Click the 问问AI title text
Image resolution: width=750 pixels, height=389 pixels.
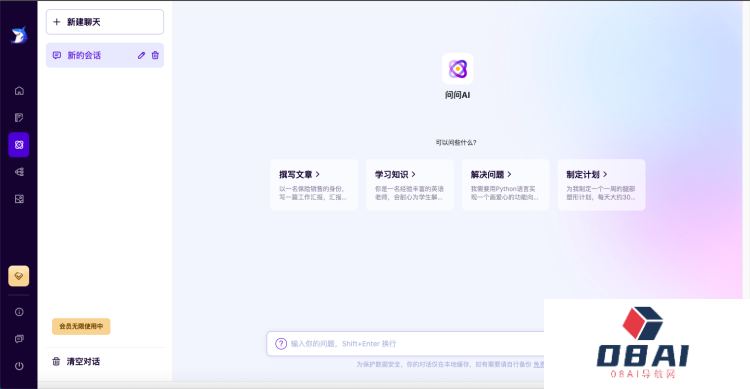click(x=458, y=95)
